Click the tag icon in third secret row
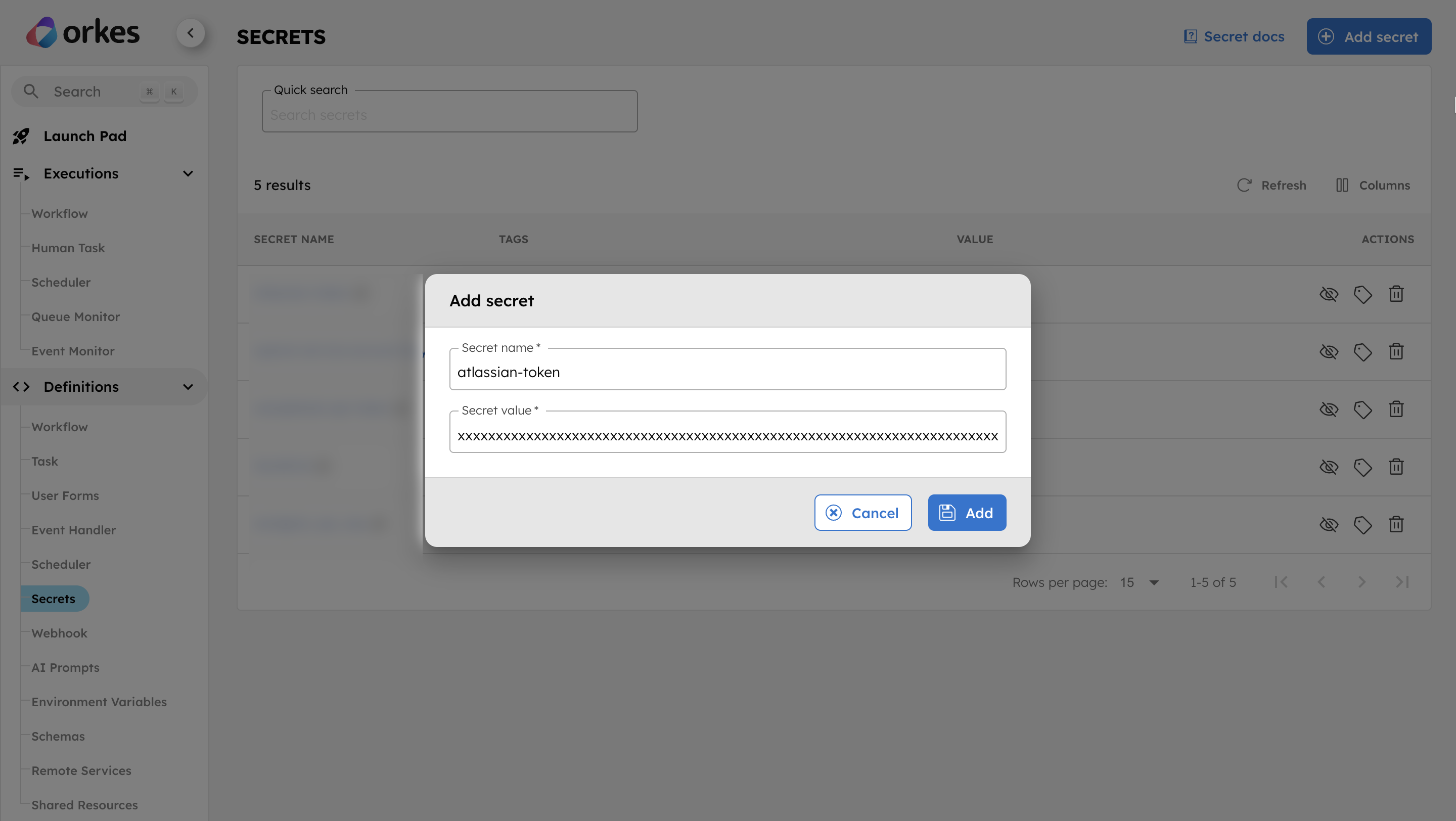1456x821 pixels. 1363,409
